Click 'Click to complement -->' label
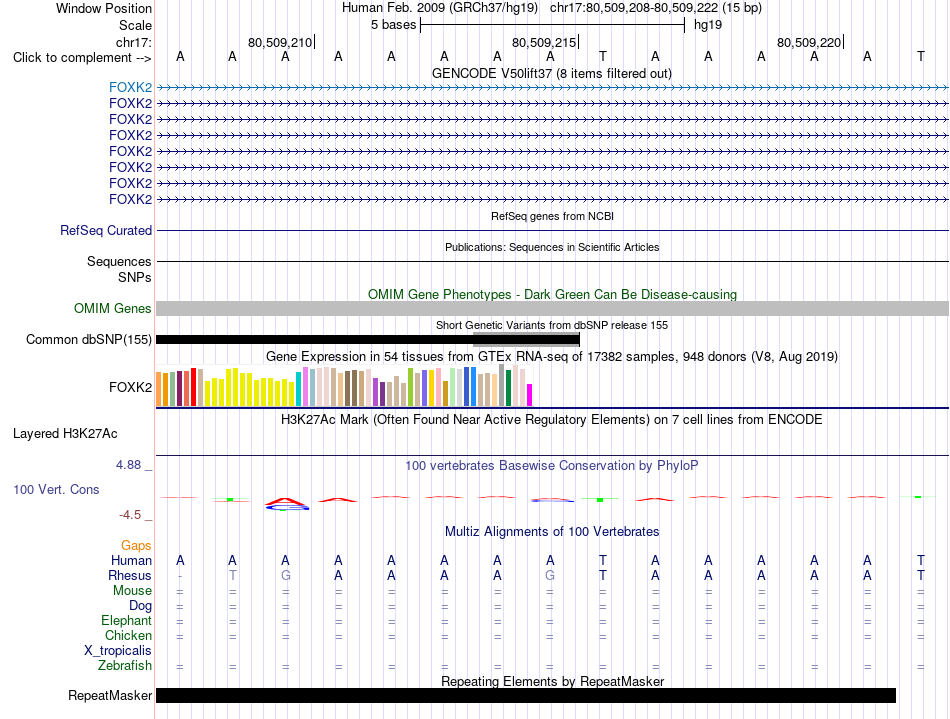Viewport: 950px width, 719px height. pos(82,58)
